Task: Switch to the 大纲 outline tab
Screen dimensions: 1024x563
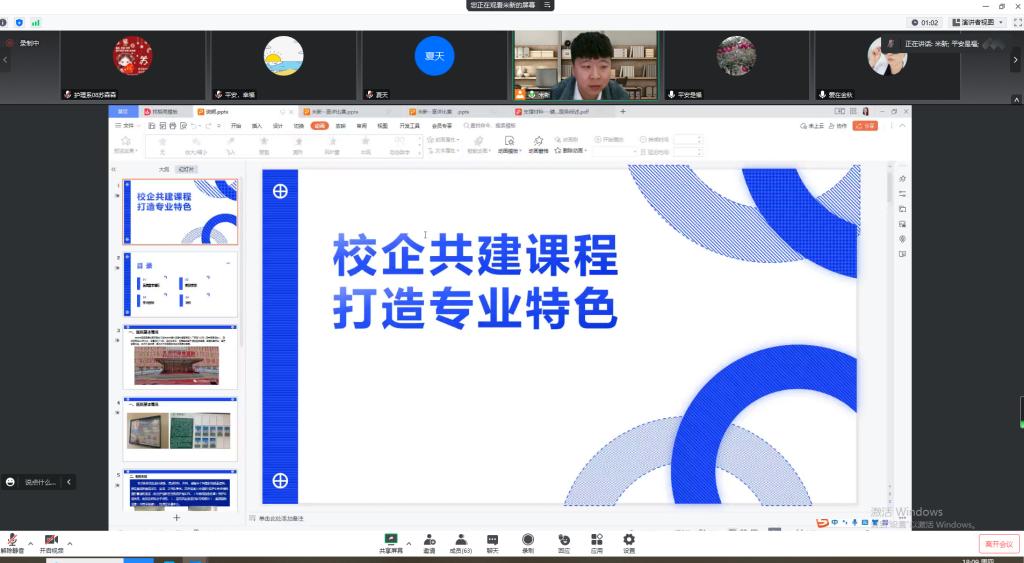Action: tap(164, 170)
